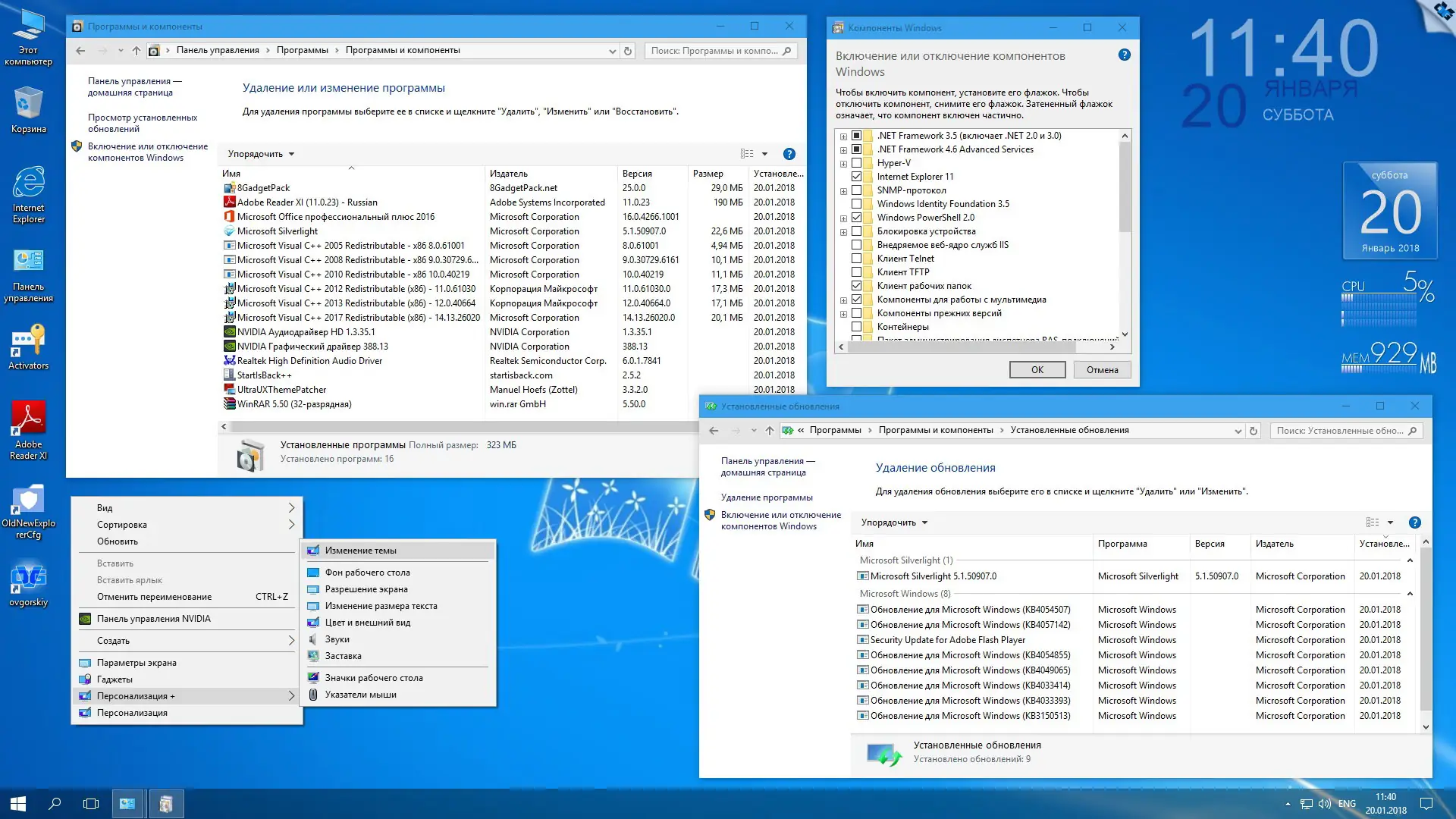Screen dimensions: 1456x819
Task: Expand .NET Framework 3.5 tree node
Action: point(843,136)
